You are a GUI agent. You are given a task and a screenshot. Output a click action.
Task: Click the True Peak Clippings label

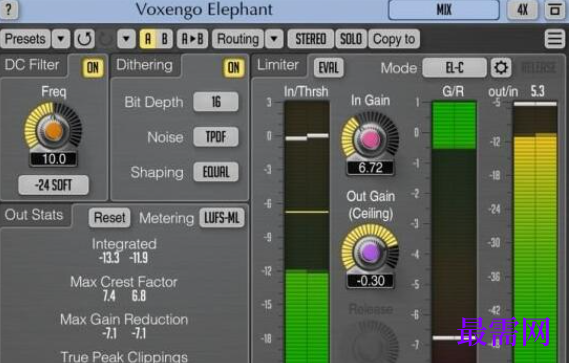pos(124,357)
